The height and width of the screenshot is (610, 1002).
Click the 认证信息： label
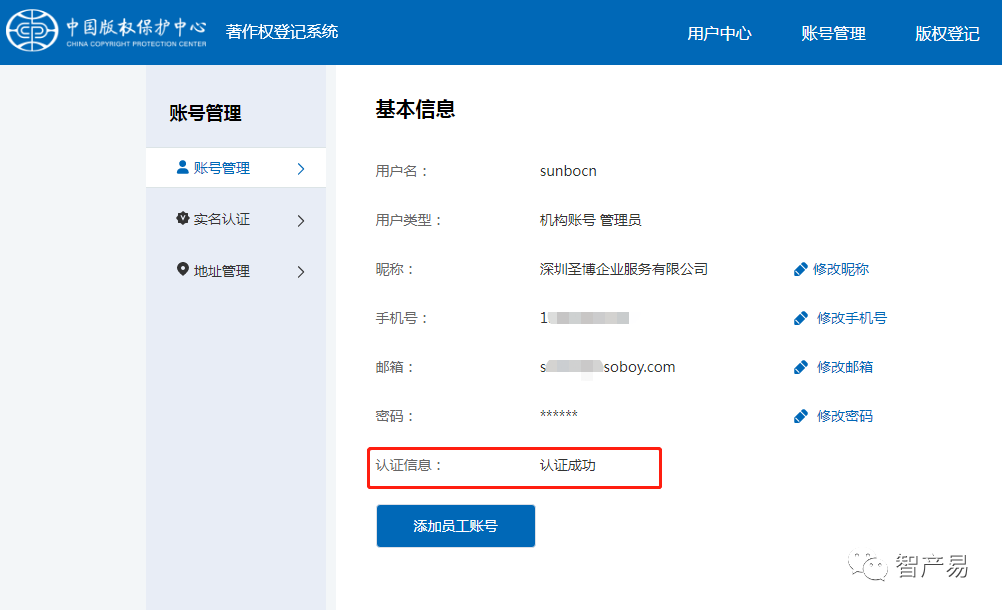(408, 466)
